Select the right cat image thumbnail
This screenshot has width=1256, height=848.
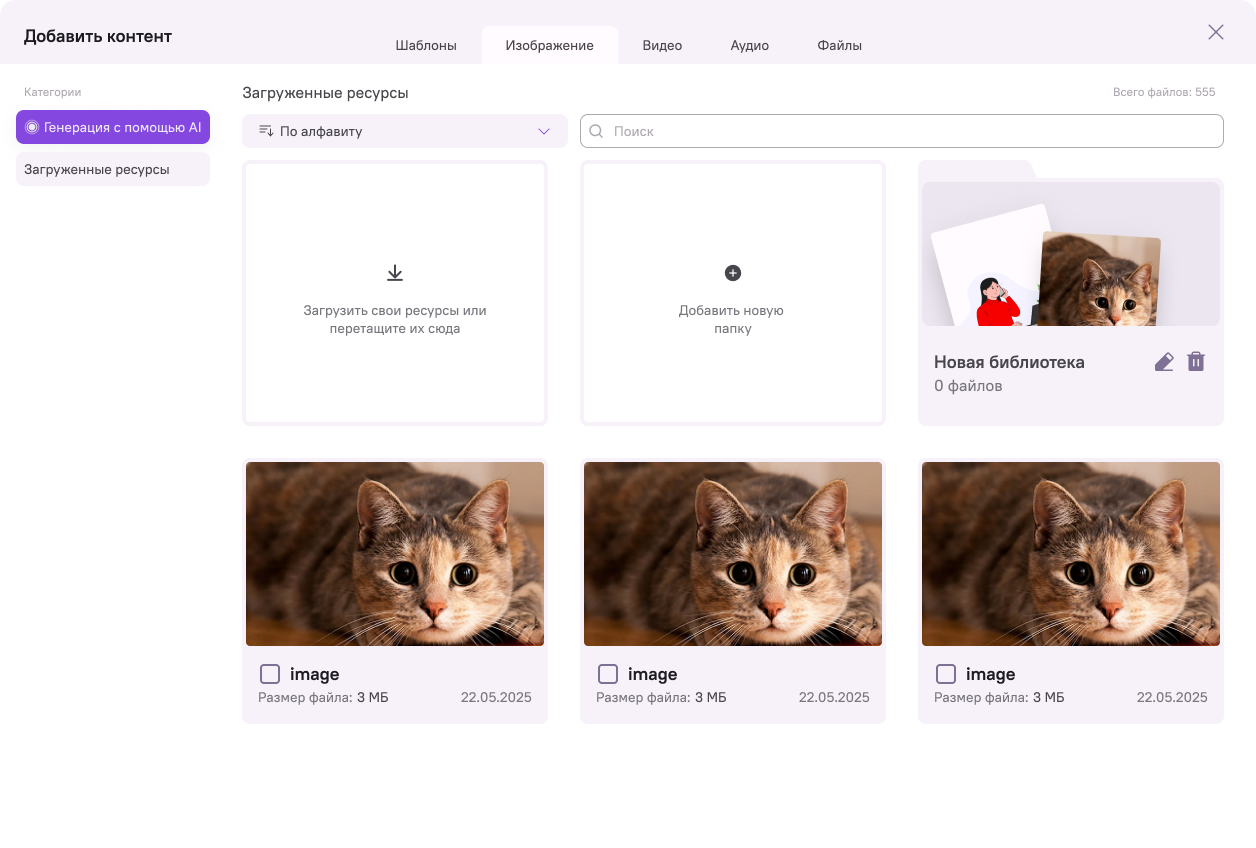coord(1071,553)
